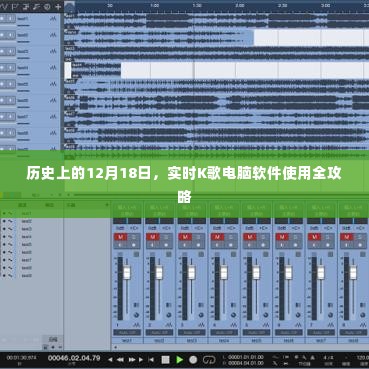Open the Auto Off dropdown on mixer channel 1

[x=127, y=332]
